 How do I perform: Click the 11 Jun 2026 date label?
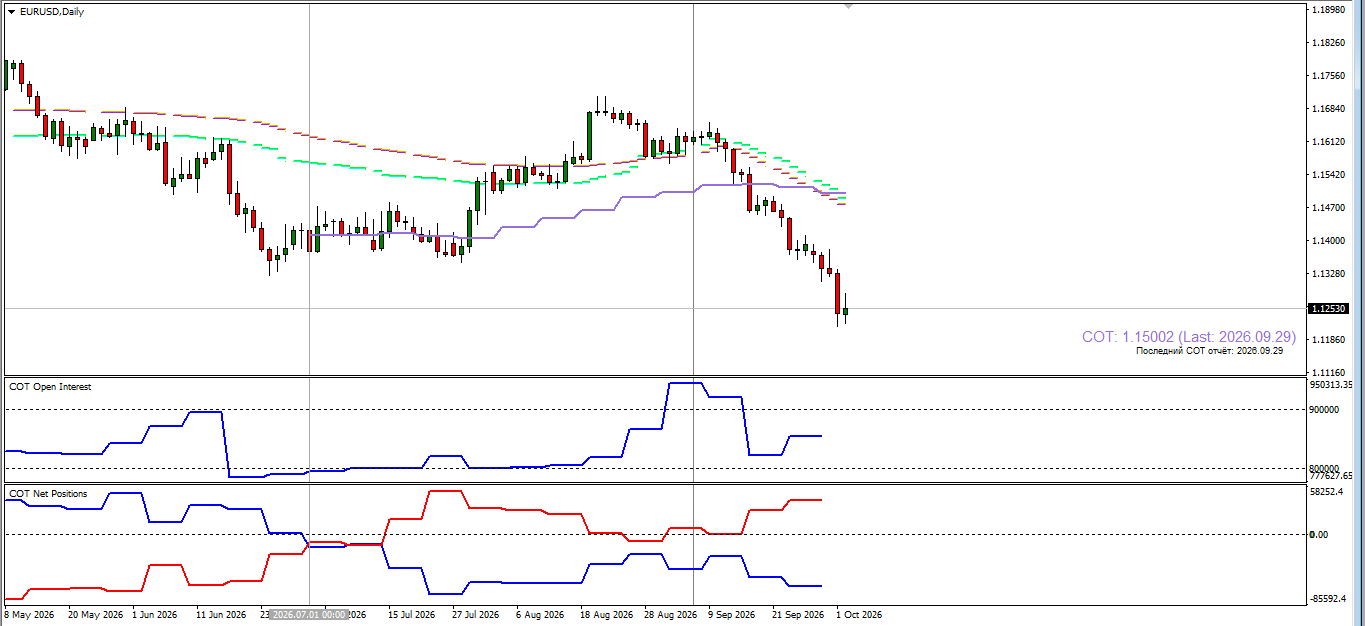pyautogui.click(x=221, y=615)
